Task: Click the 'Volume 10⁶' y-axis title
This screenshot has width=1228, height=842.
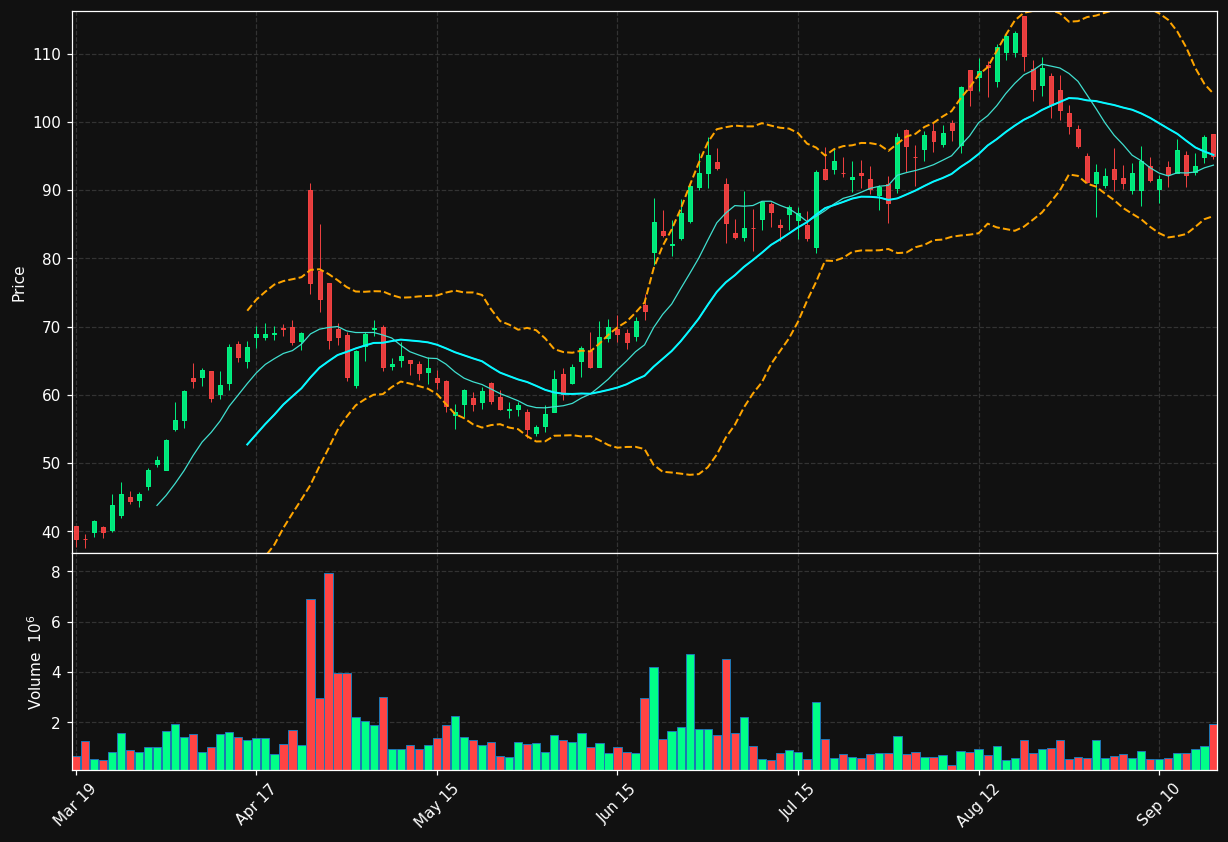Action: pos(35,662)
